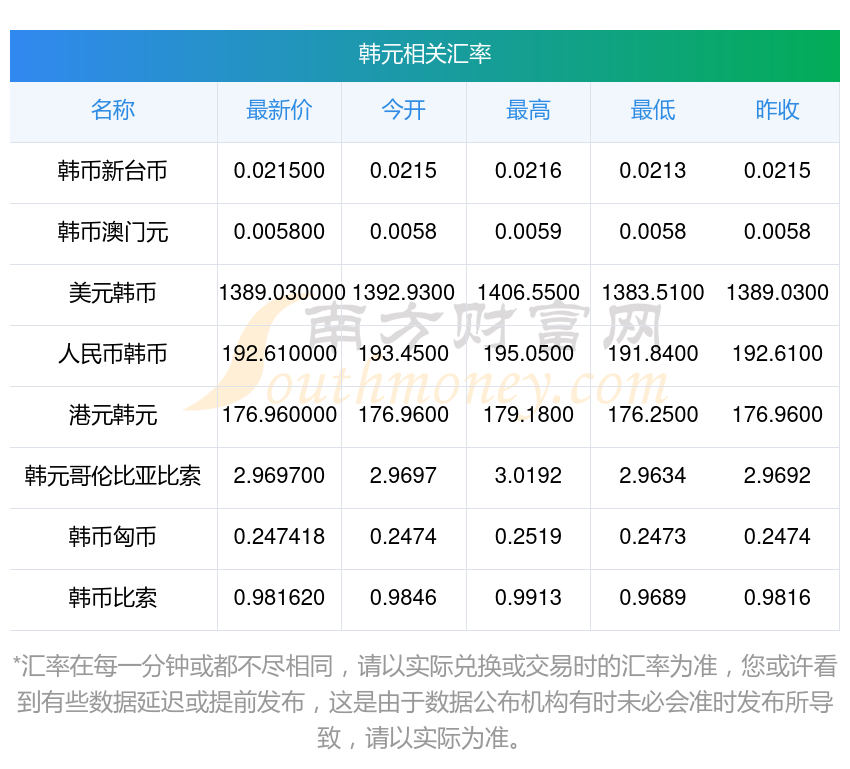Select the 最低 column header

pos(653,110)
